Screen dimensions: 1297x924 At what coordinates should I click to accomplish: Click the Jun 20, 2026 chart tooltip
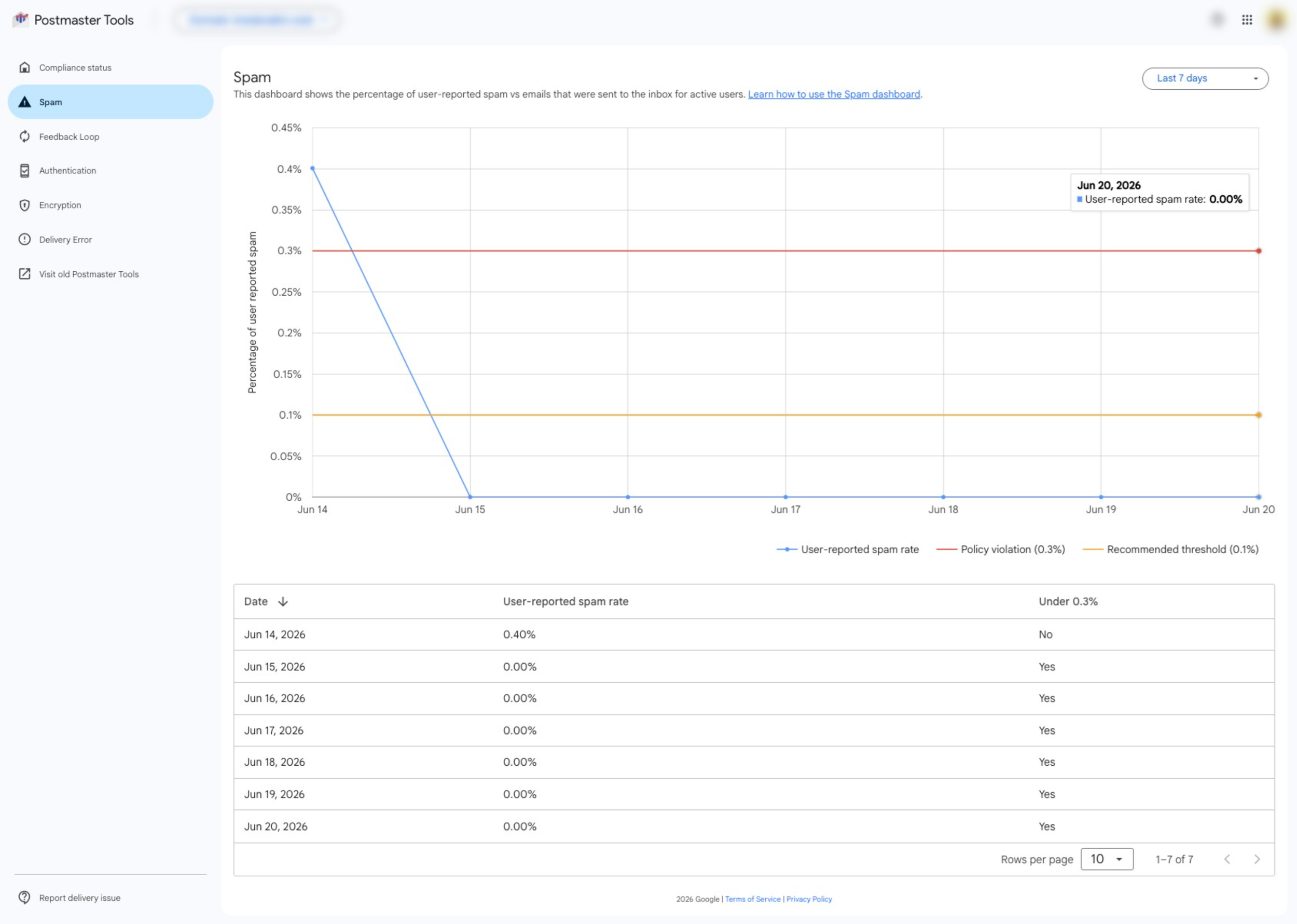(x=1160, y=192)
